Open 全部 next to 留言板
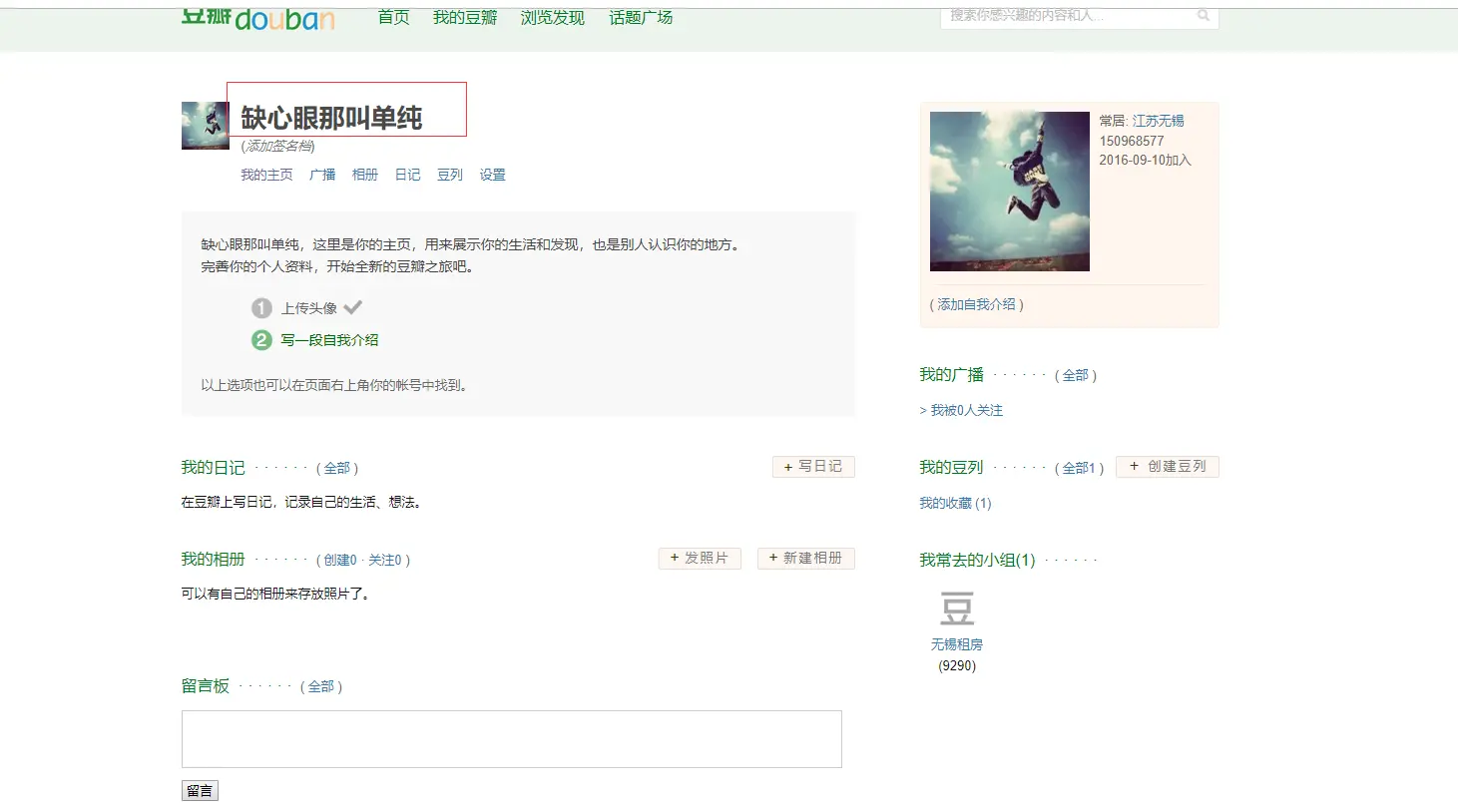The image size is (1458, 812). [321, 686]
